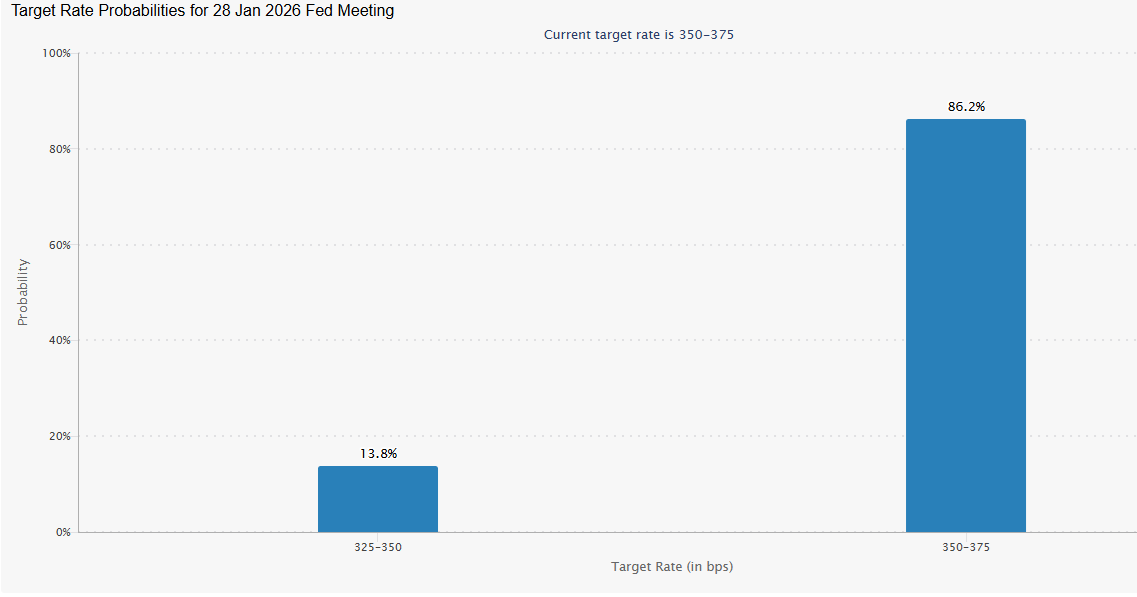Viewport: 1137px width, 597px height.
Task: Click the 40% y-axis tick label
Action: click(59, 340)
